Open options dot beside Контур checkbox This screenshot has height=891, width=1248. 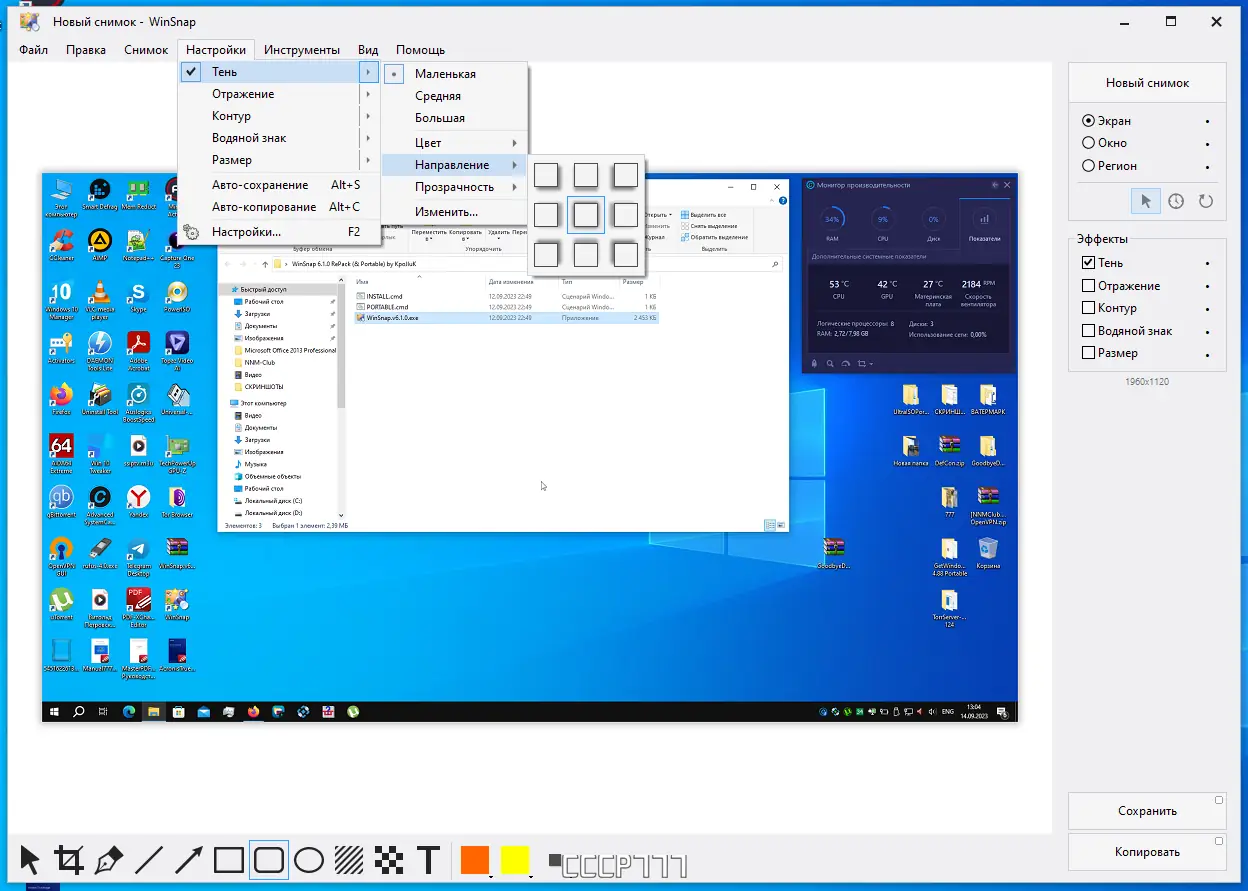click(1208, 308)
